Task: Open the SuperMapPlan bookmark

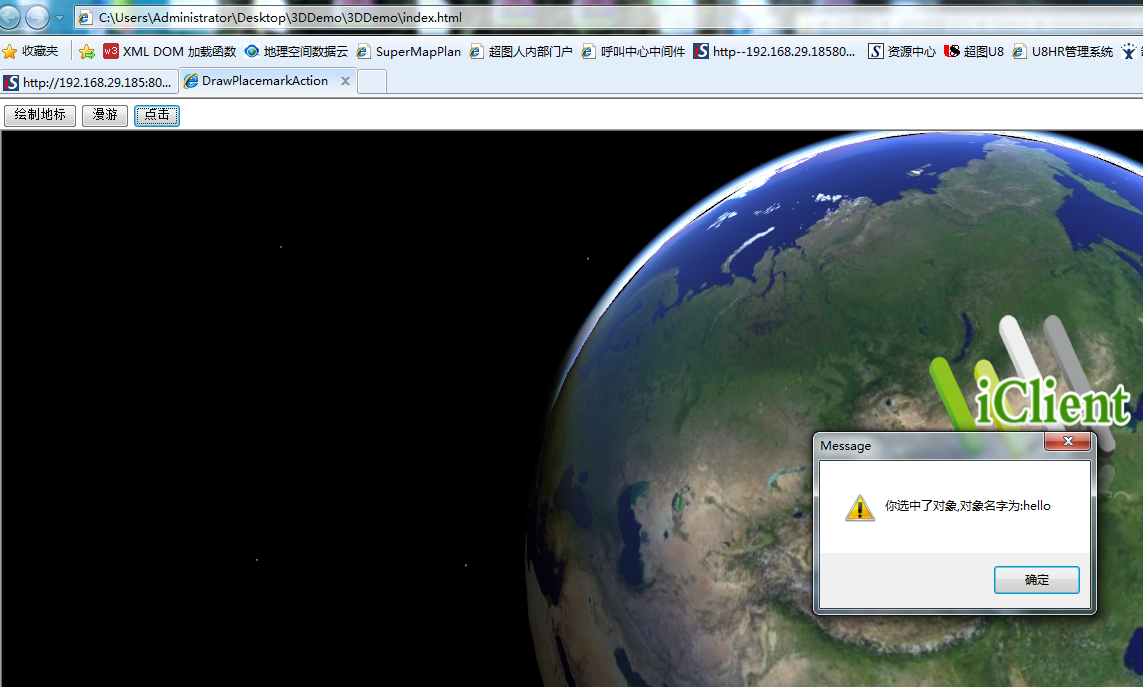Action: tap(409, 51)
